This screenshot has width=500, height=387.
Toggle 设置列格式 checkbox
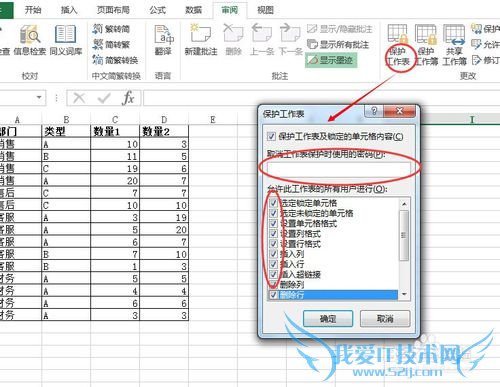pos(273,233)
